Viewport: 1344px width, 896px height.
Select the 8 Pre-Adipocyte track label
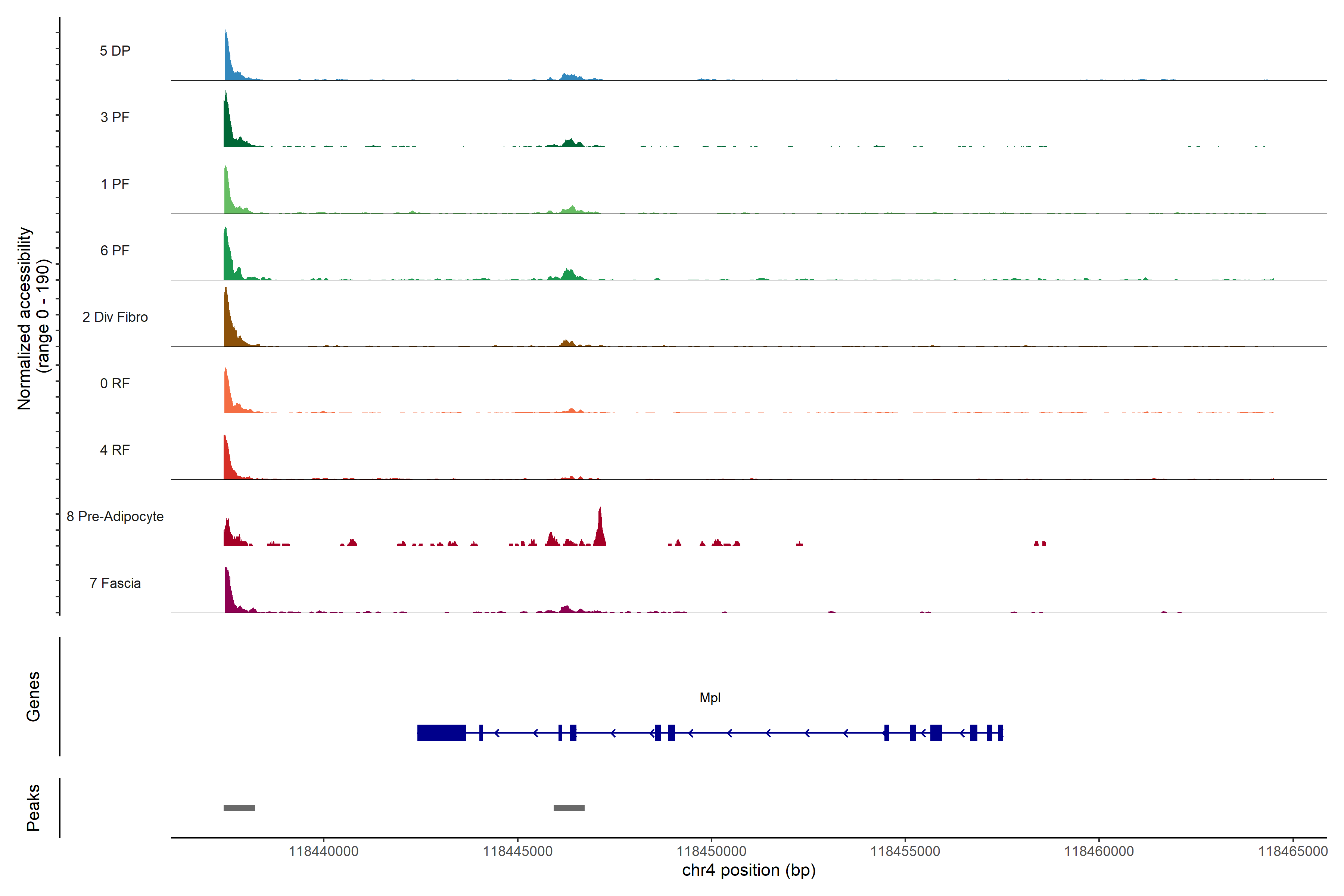coord(115,517)
